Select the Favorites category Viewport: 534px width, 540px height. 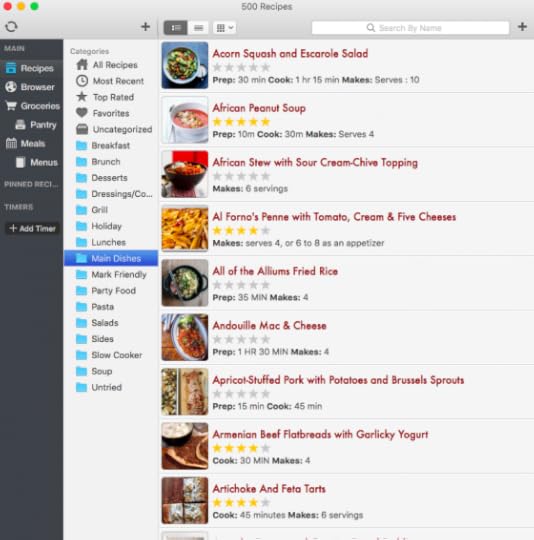pyautogui.click(x=111, y=113)
